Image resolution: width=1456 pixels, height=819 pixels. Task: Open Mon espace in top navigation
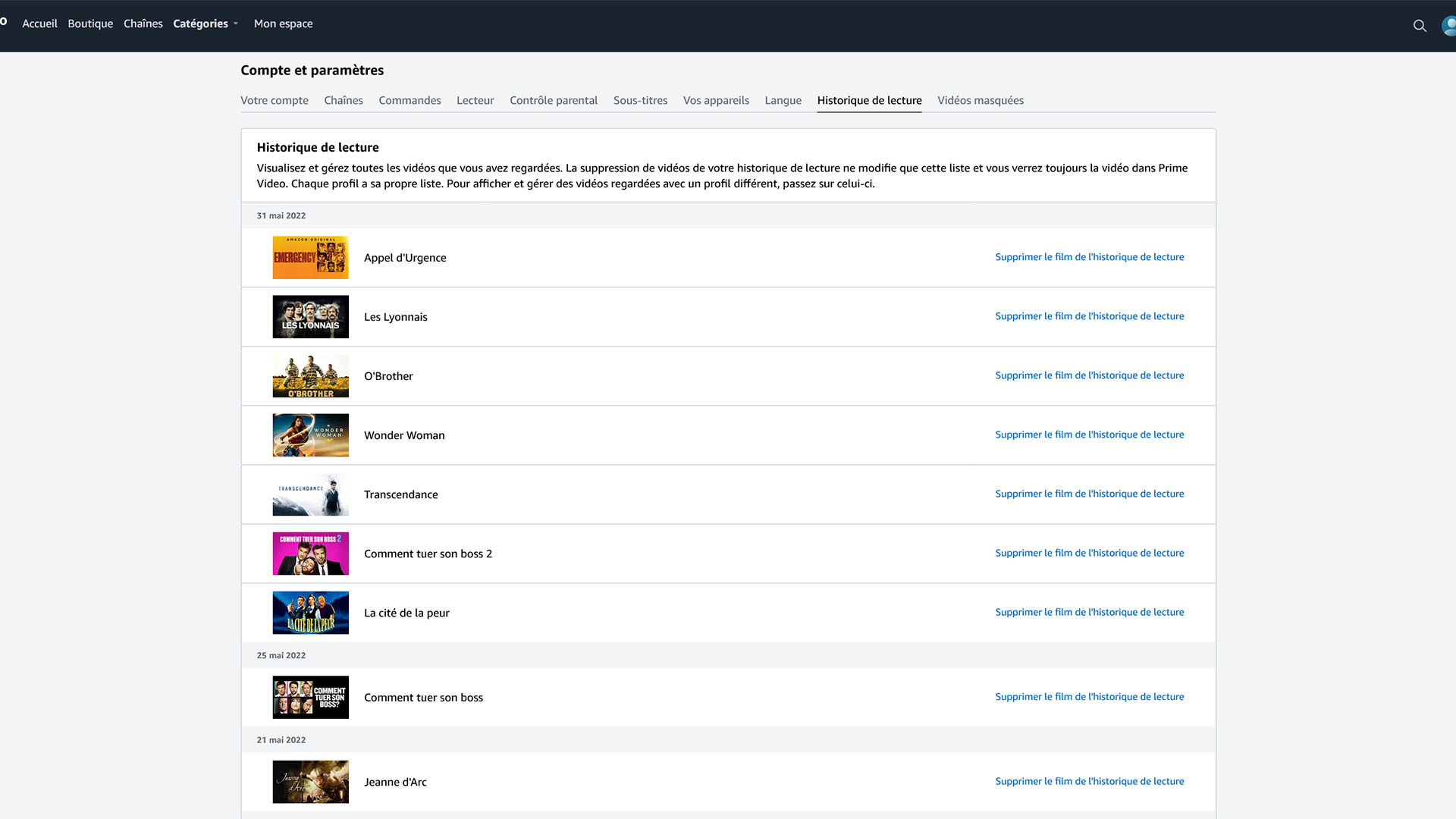pos(283,24)
